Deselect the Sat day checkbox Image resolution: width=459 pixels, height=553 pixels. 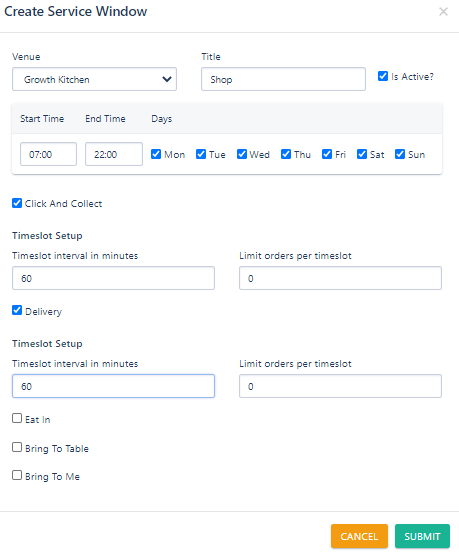click(x=362, y=154)
